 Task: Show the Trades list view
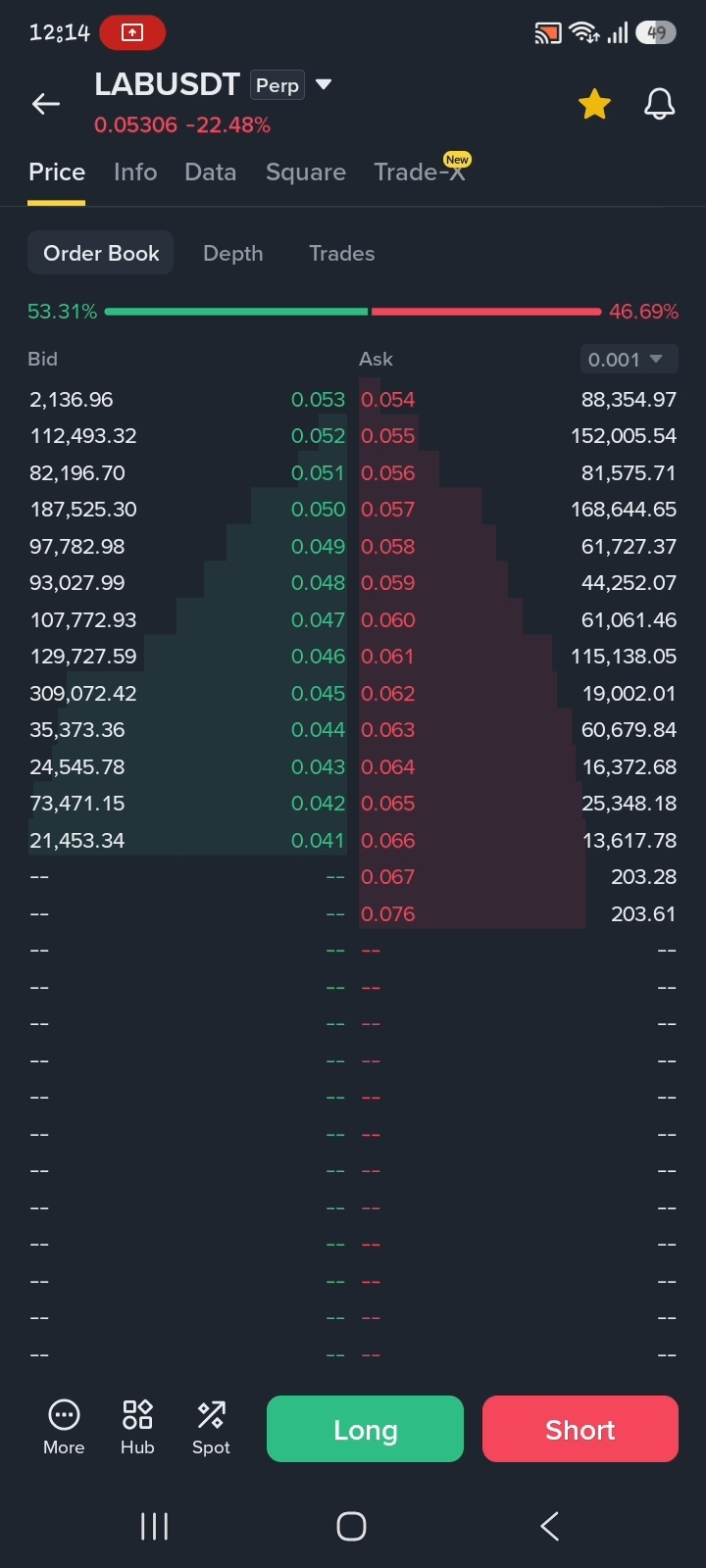tap(342, 253)
